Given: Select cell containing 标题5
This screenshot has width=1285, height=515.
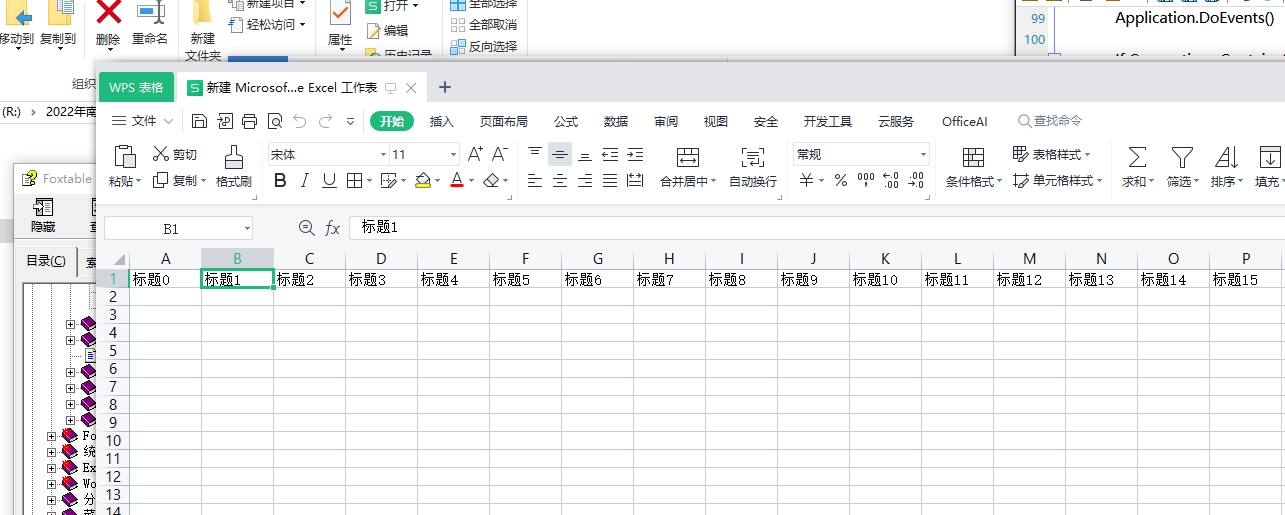Looking at the screenshot, I should pos(525,280).
